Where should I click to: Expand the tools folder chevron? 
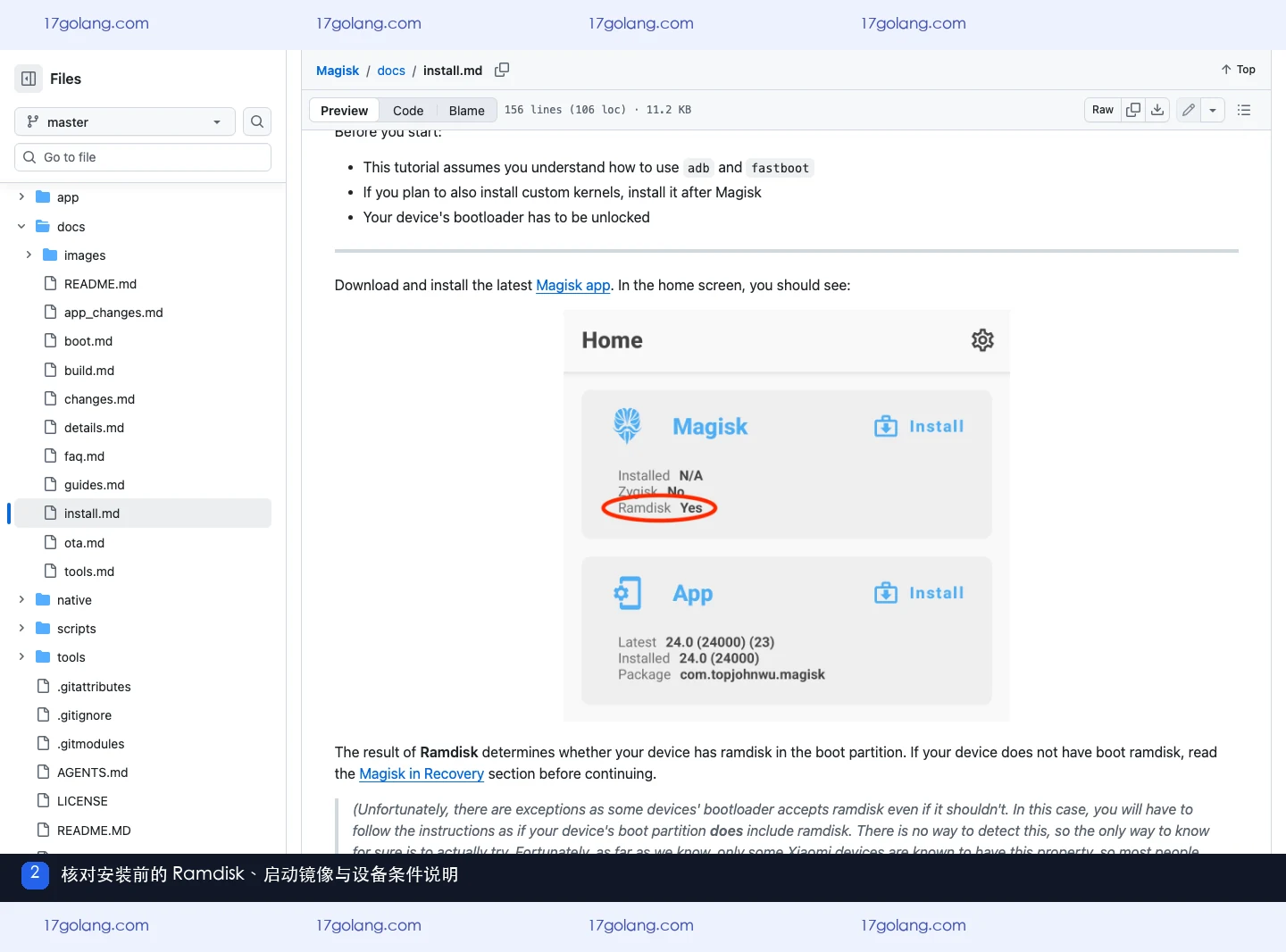[21, 656]
